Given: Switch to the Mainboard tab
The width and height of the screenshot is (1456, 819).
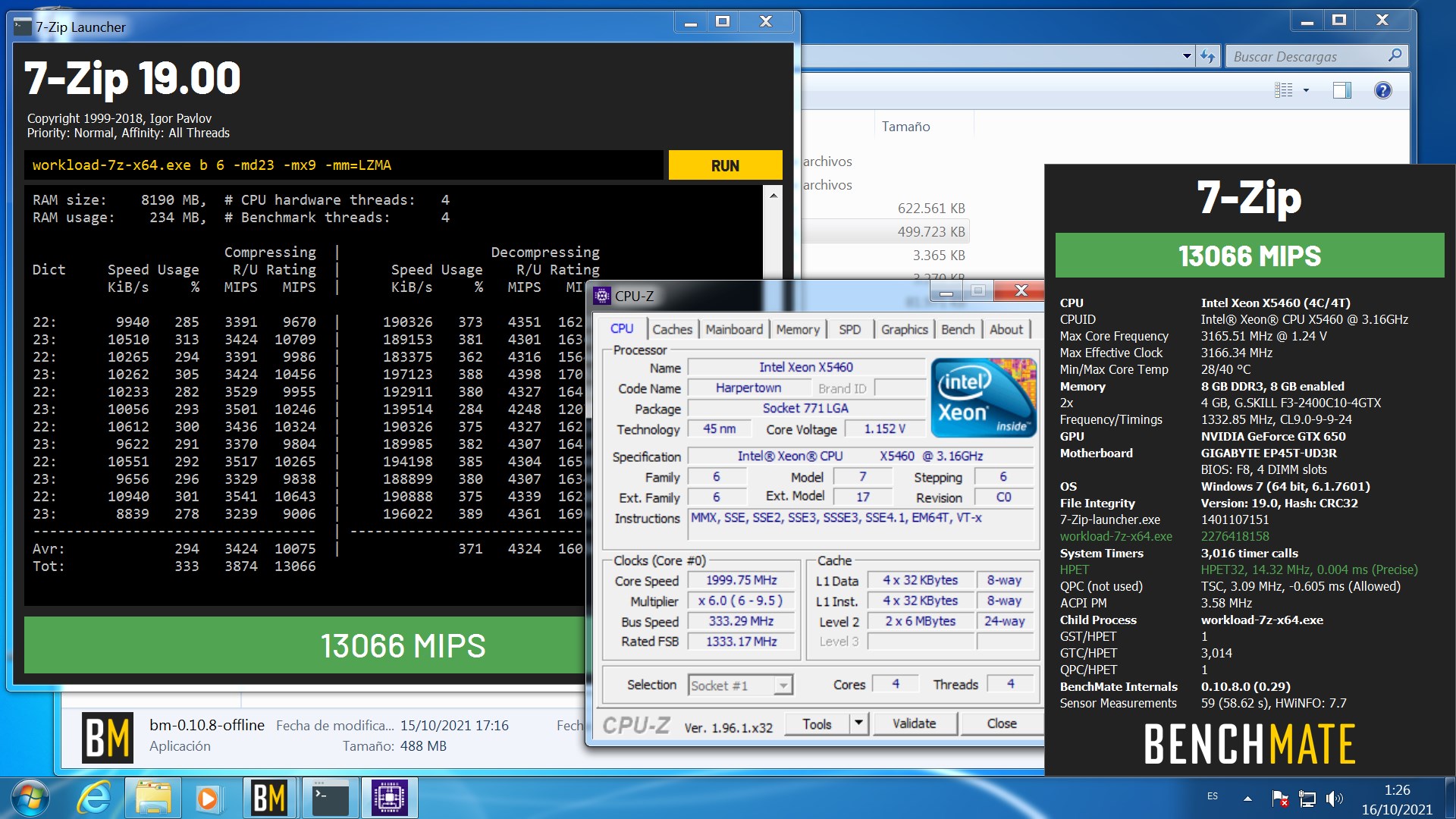Looking at the screenshot, I should [734, 329].
